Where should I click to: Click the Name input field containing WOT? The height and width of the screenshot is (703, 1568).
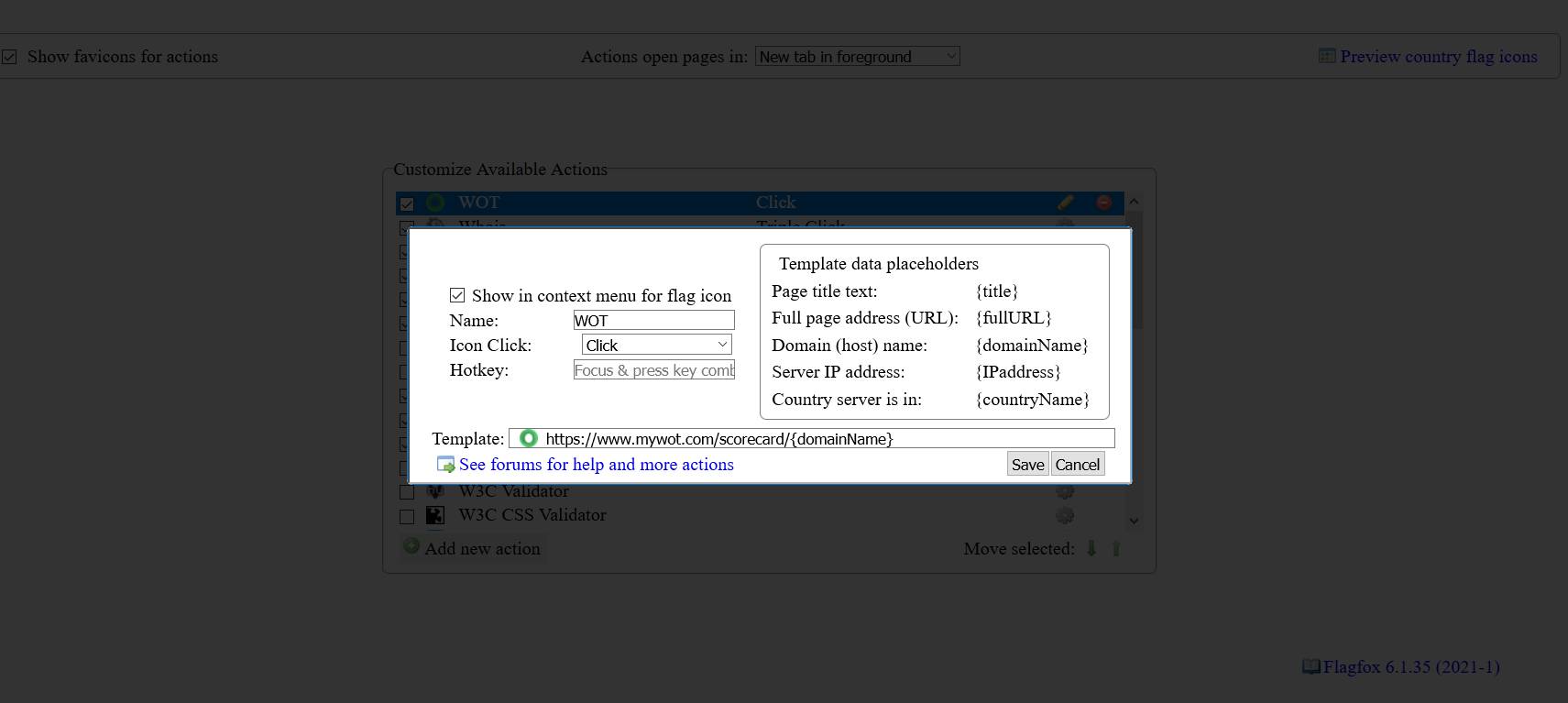[654, 320]
